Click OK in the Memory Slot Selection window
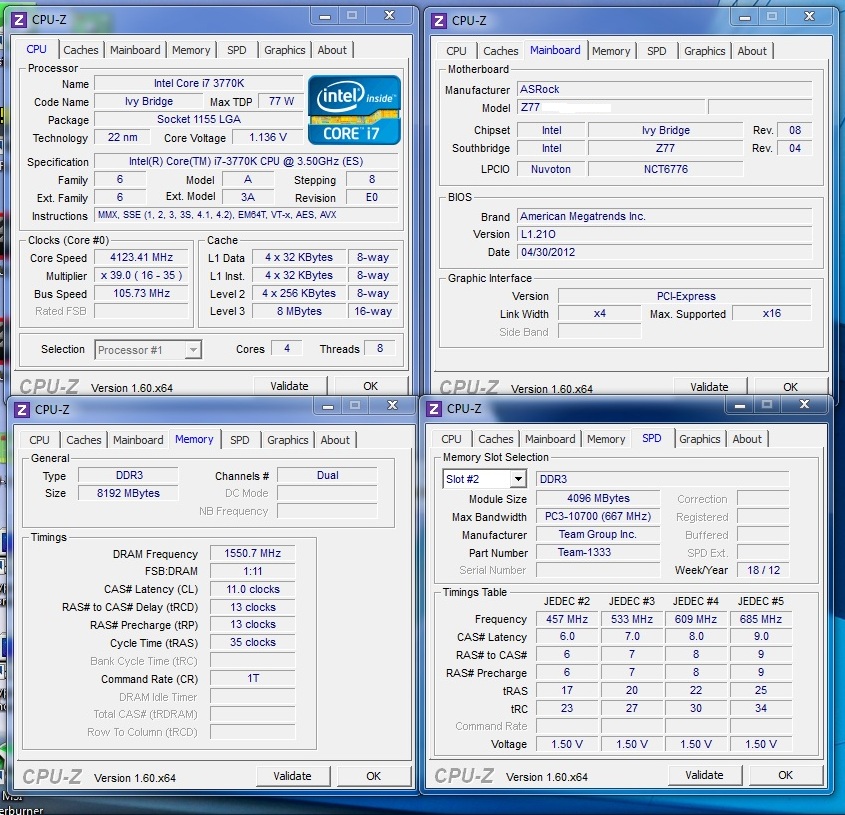Image resolution: width=845 pixels, height=815 pixels. click(x=785, y=775)
